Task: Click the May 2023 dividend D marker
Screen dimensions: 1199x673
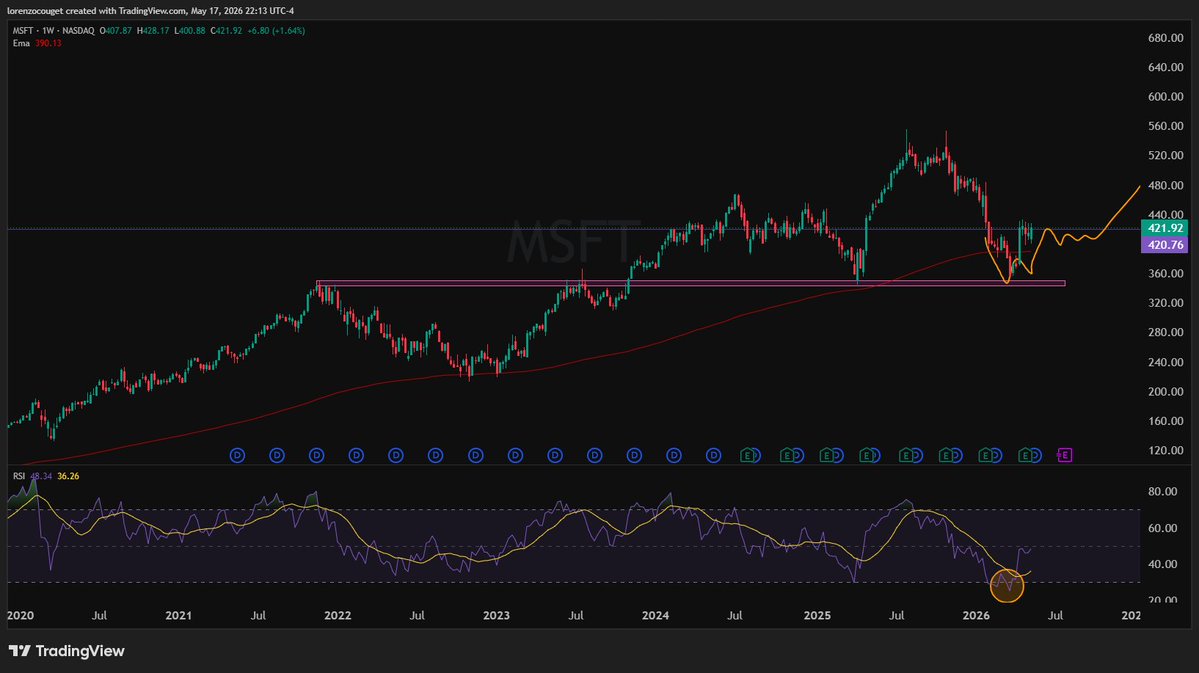Action: (x=555, y=455)
